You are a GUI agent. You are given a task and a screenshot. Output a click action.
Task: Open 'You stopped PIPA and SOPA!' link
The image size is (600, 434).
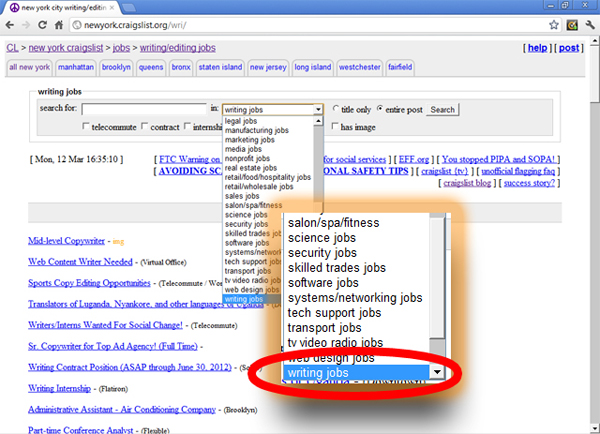point(498,159)
